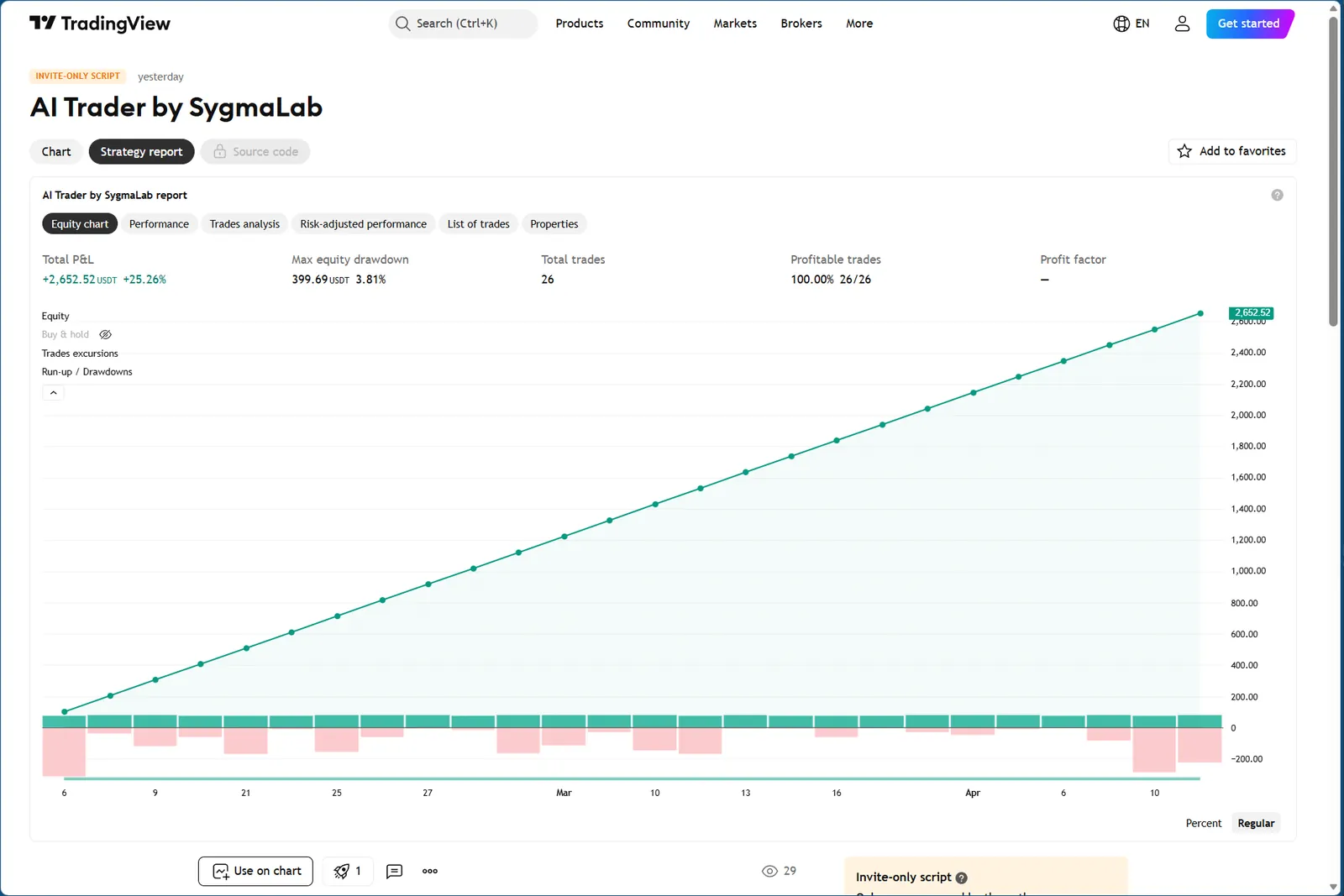Click the Mar date axis label

[x=564, y=793]
